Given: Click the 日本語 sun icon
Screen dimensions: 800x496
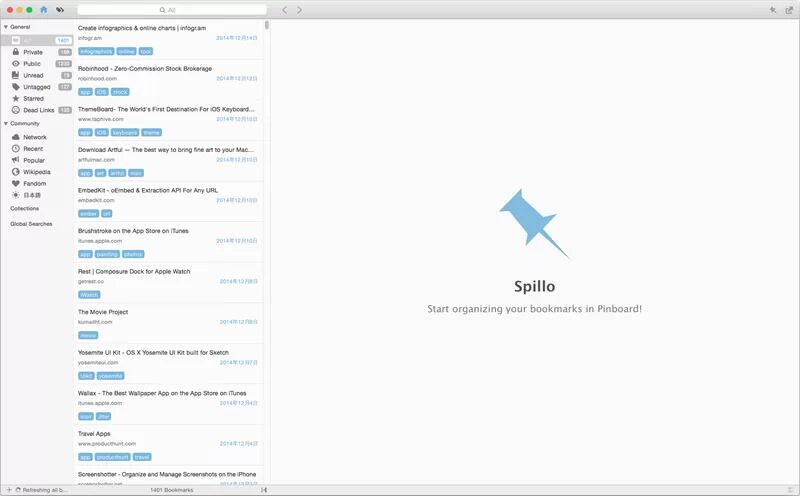Looking at the screenshot, I should tap(16, 195).
